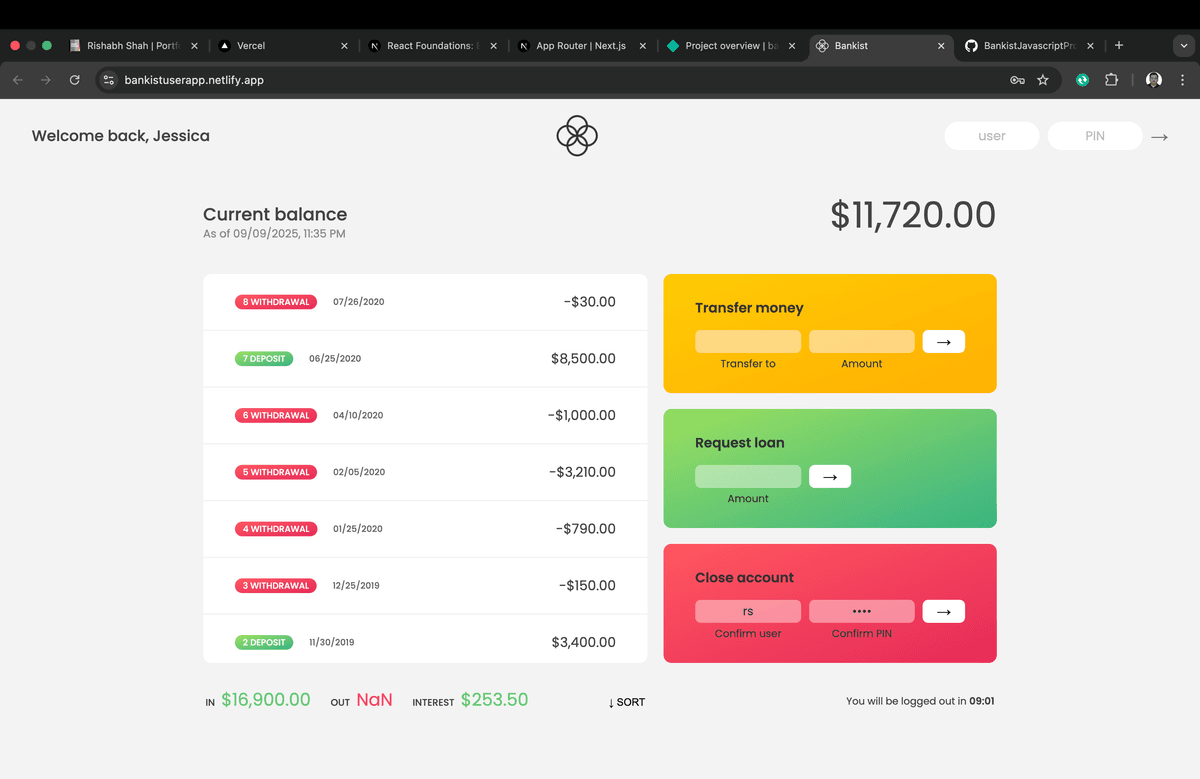Switch to App Router Next.js tab
This screenshot has width=1200, height=779.
(x=580, y=46)
